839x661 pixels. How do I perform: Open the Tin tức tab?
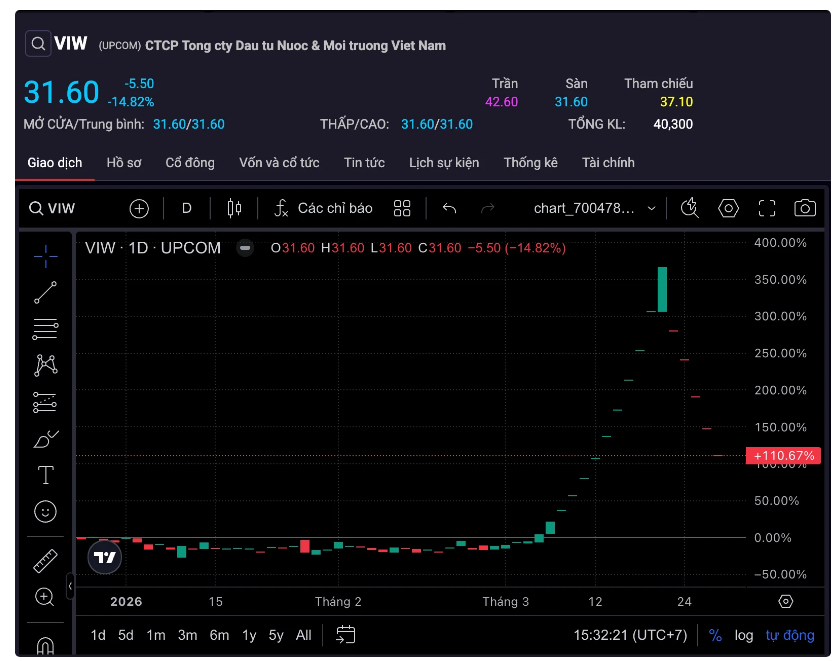[x=364, y=163]
